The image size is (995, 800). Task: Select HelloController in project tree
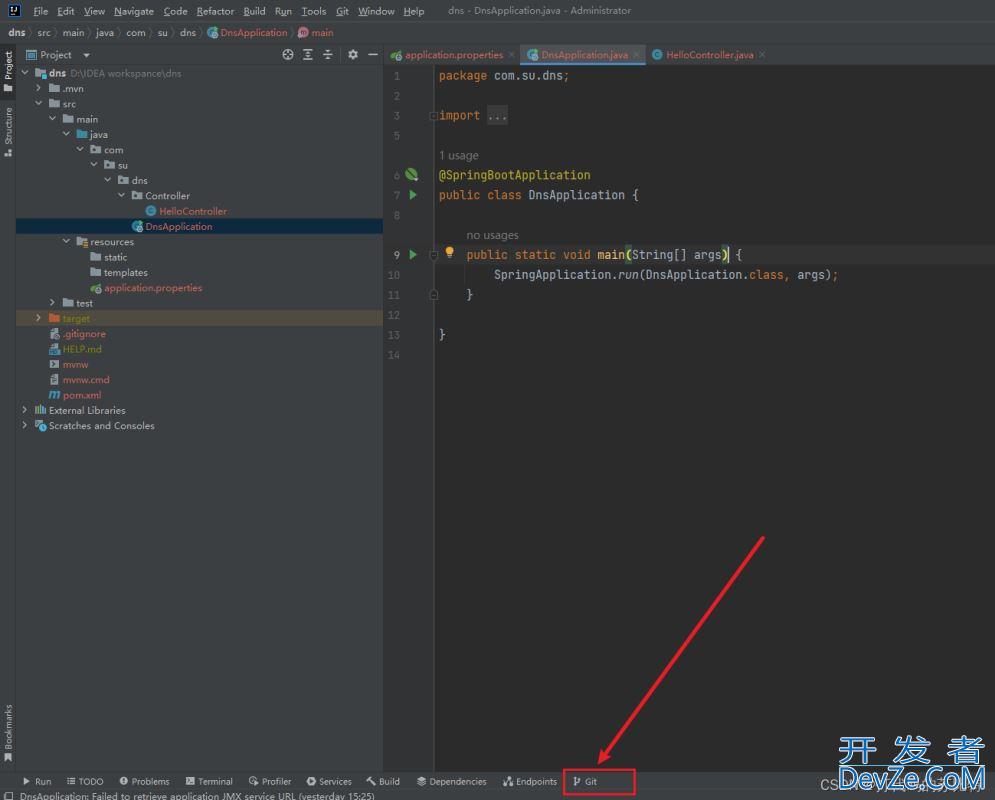click(193, 211)
